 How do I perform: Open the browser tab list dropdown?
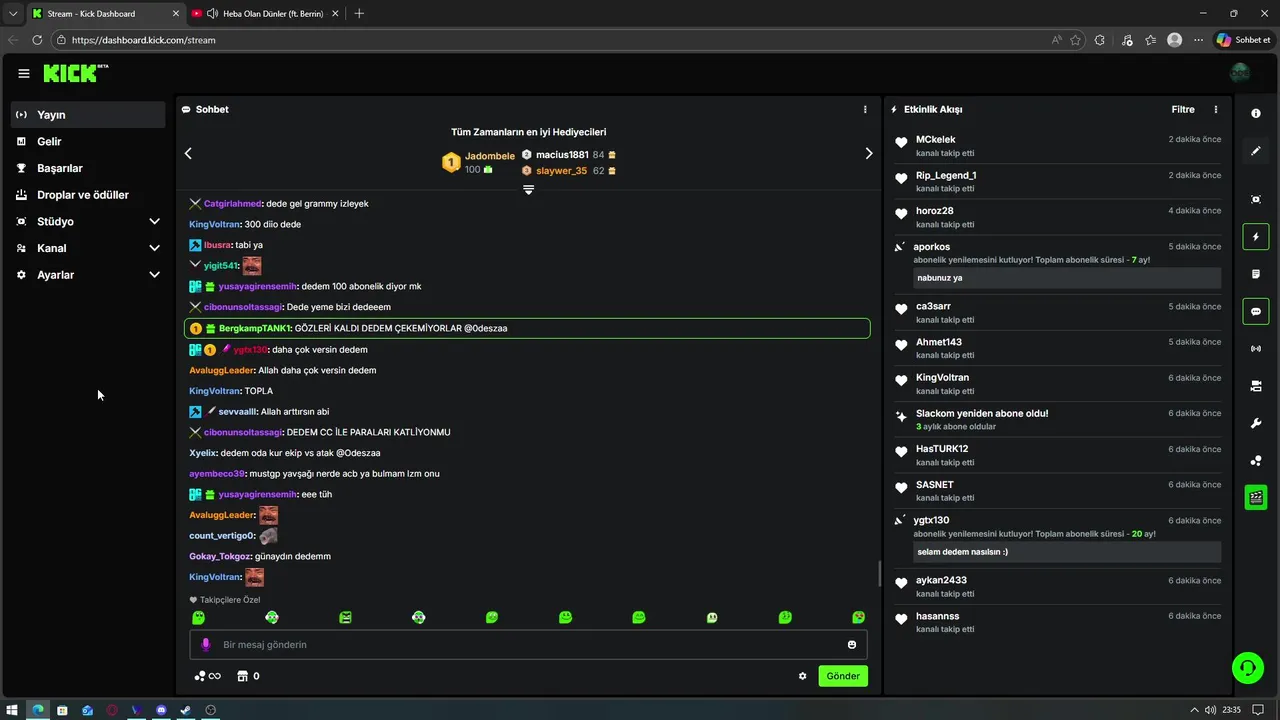[13, 13]
